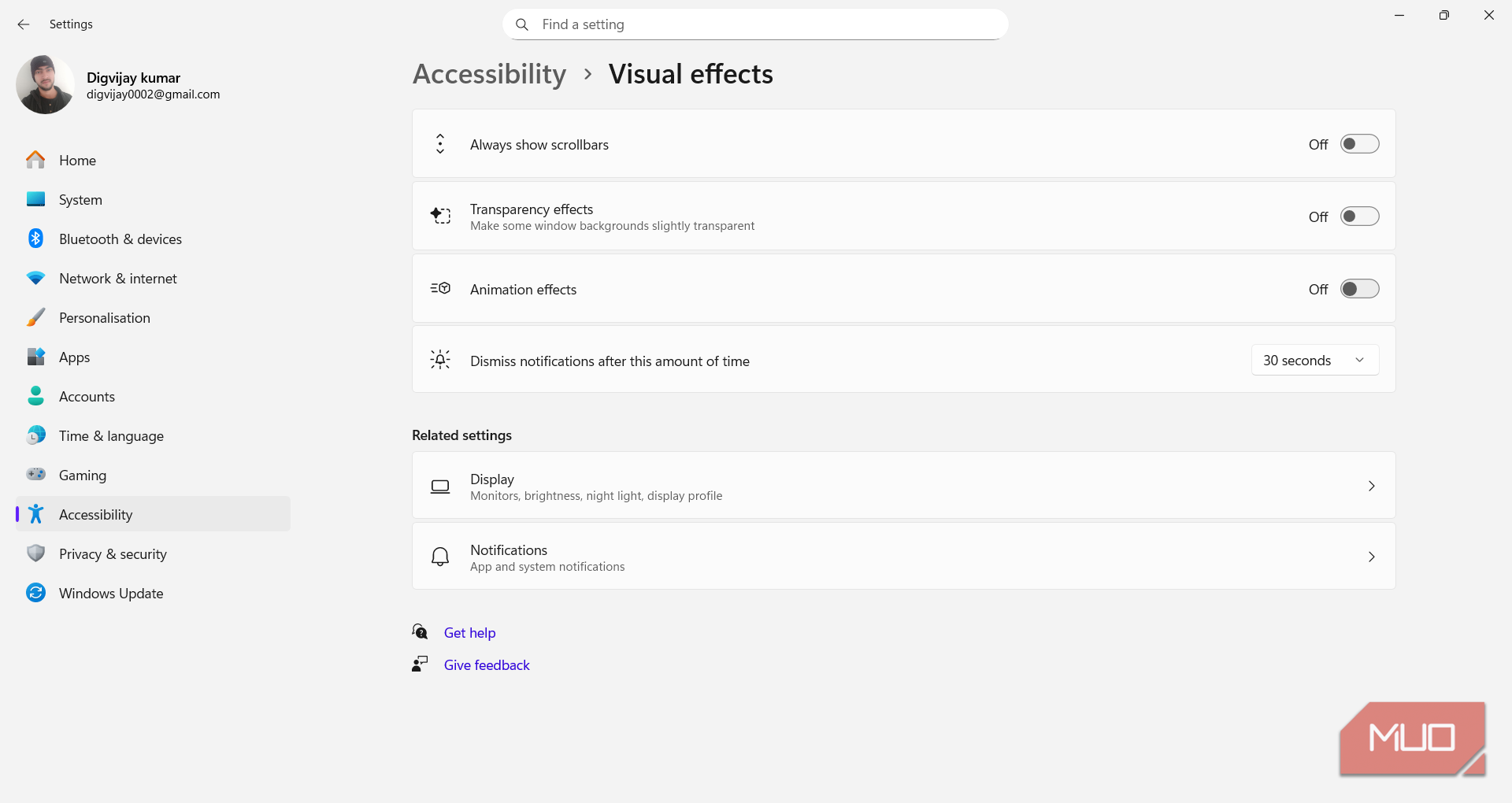Click the Gaming controller icon
Screen dimensions: 1512x803
click(35, 474)
